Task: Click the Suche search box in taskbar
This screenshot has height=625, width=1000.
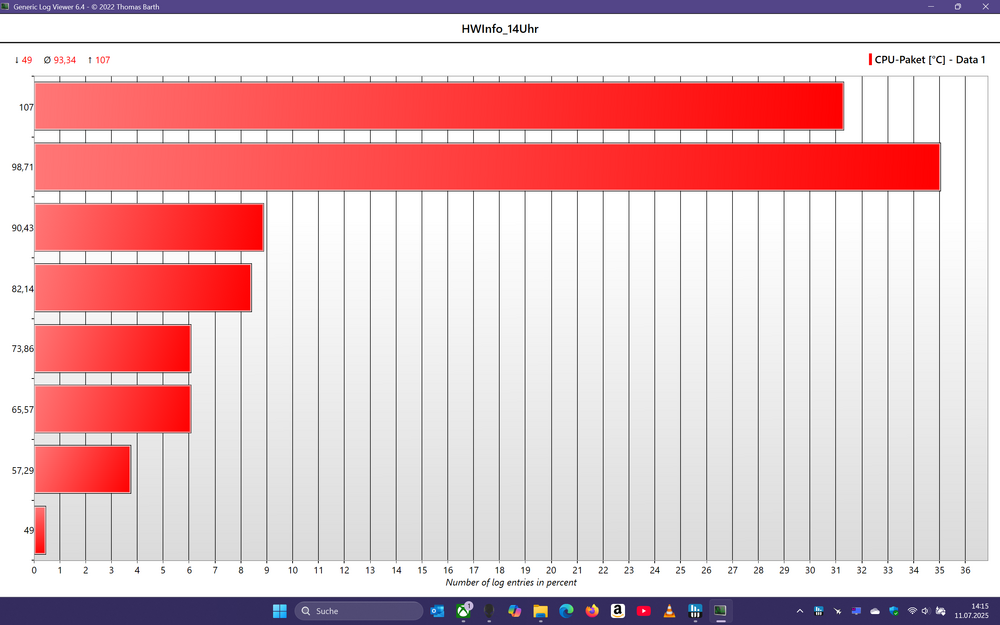Action: click(x=359, y=611)
